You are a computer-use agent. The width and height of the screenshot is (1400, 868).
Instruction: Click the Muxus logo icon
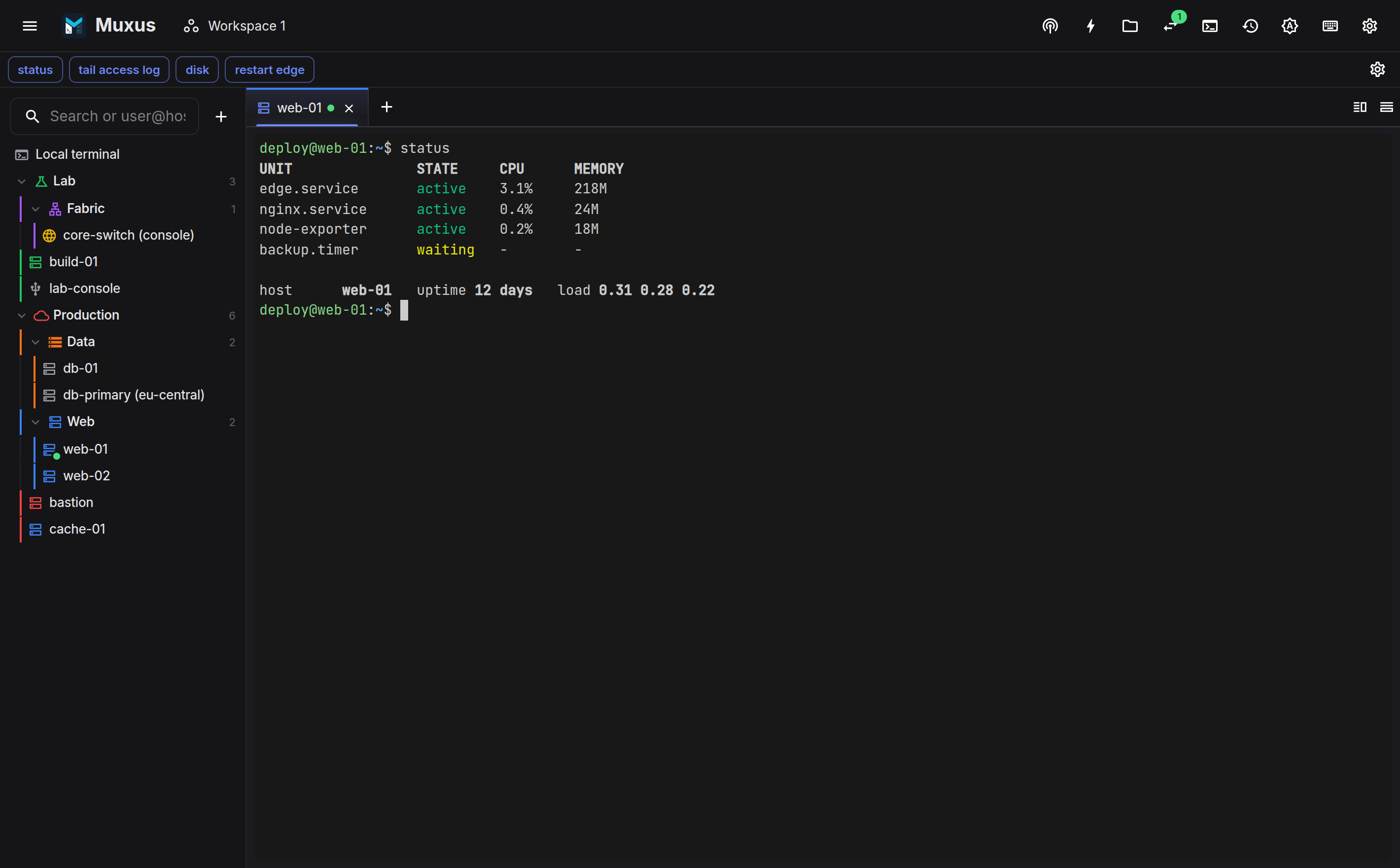(x=74, y=26)
